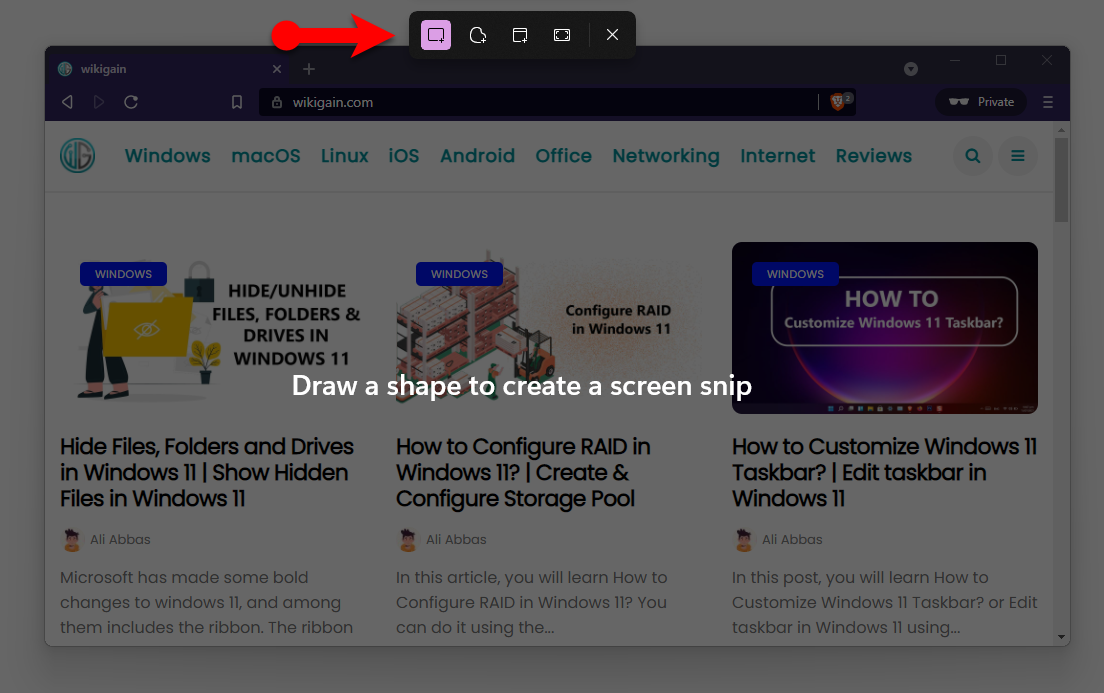Open 'How to Configure RAID' headline
Image resolution: width=1104 pixels, height=693 pixels.
[x=523, y=473]
